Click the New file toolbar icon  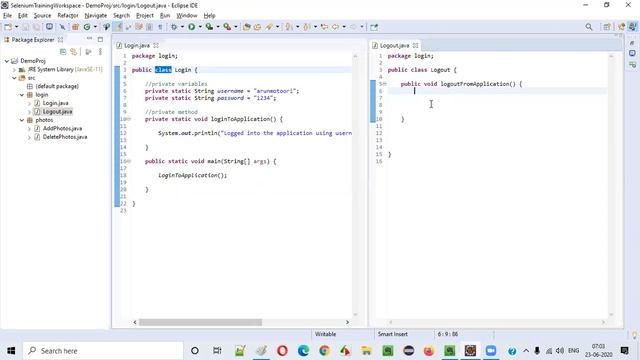[8, 27]
